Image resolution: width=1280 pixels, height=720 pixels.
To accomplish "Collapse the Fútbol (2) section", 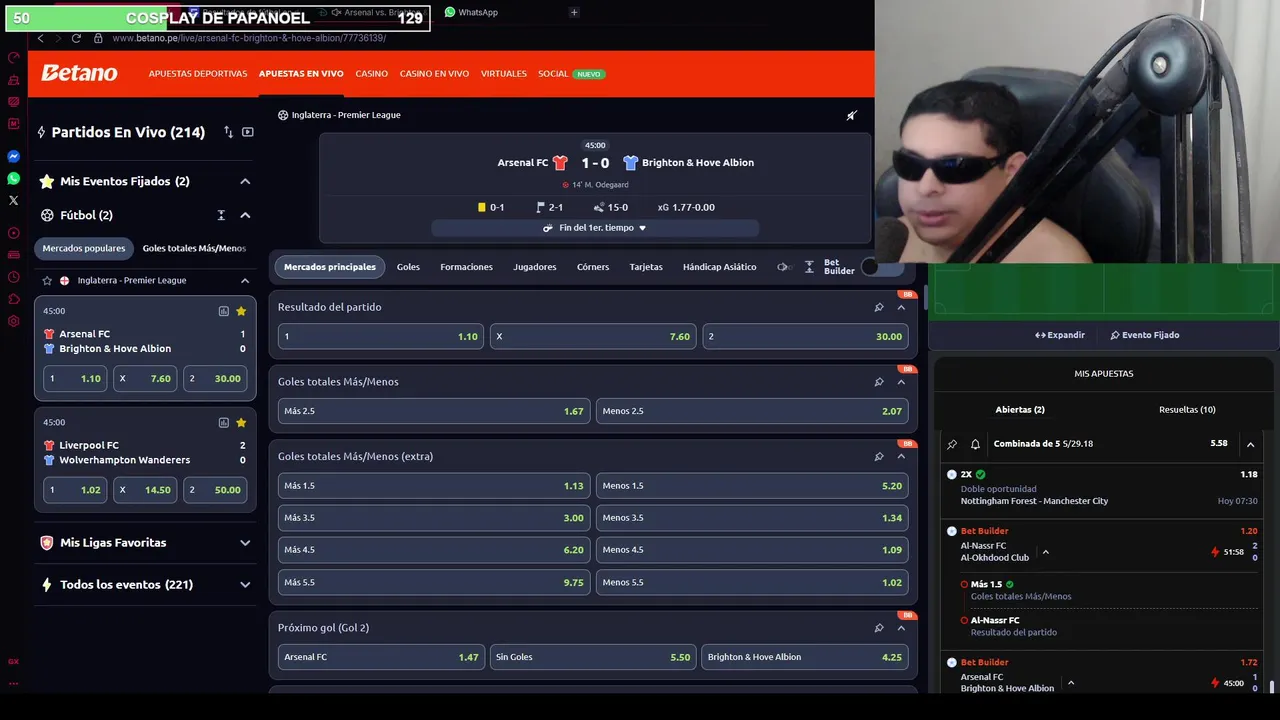I will [245, 215].
